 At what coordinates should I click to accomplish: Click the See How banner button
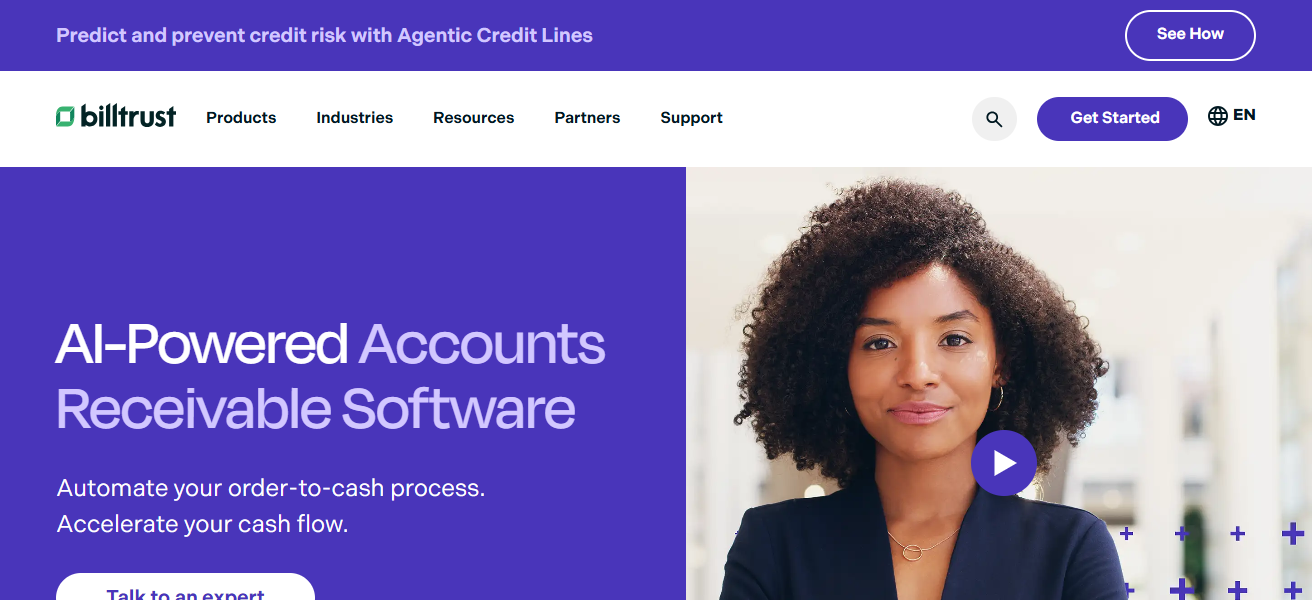[x=1190, y=35]
